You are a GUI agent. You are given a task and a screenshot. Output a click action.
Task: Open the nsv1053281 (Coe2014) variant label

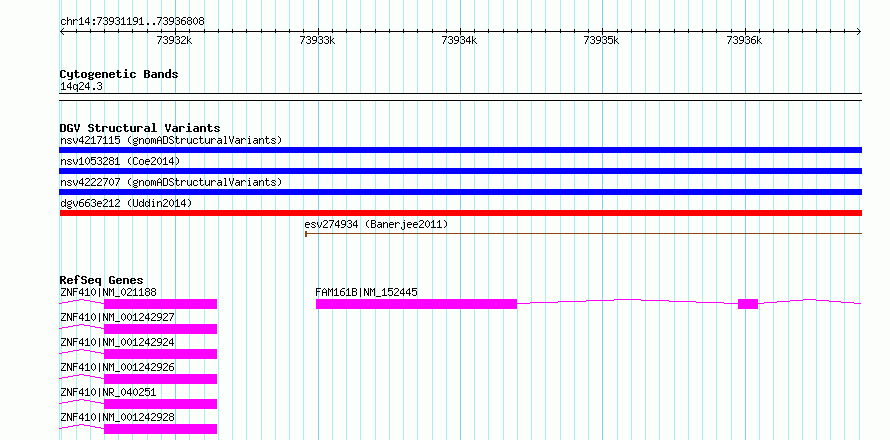tap(120, 161)
